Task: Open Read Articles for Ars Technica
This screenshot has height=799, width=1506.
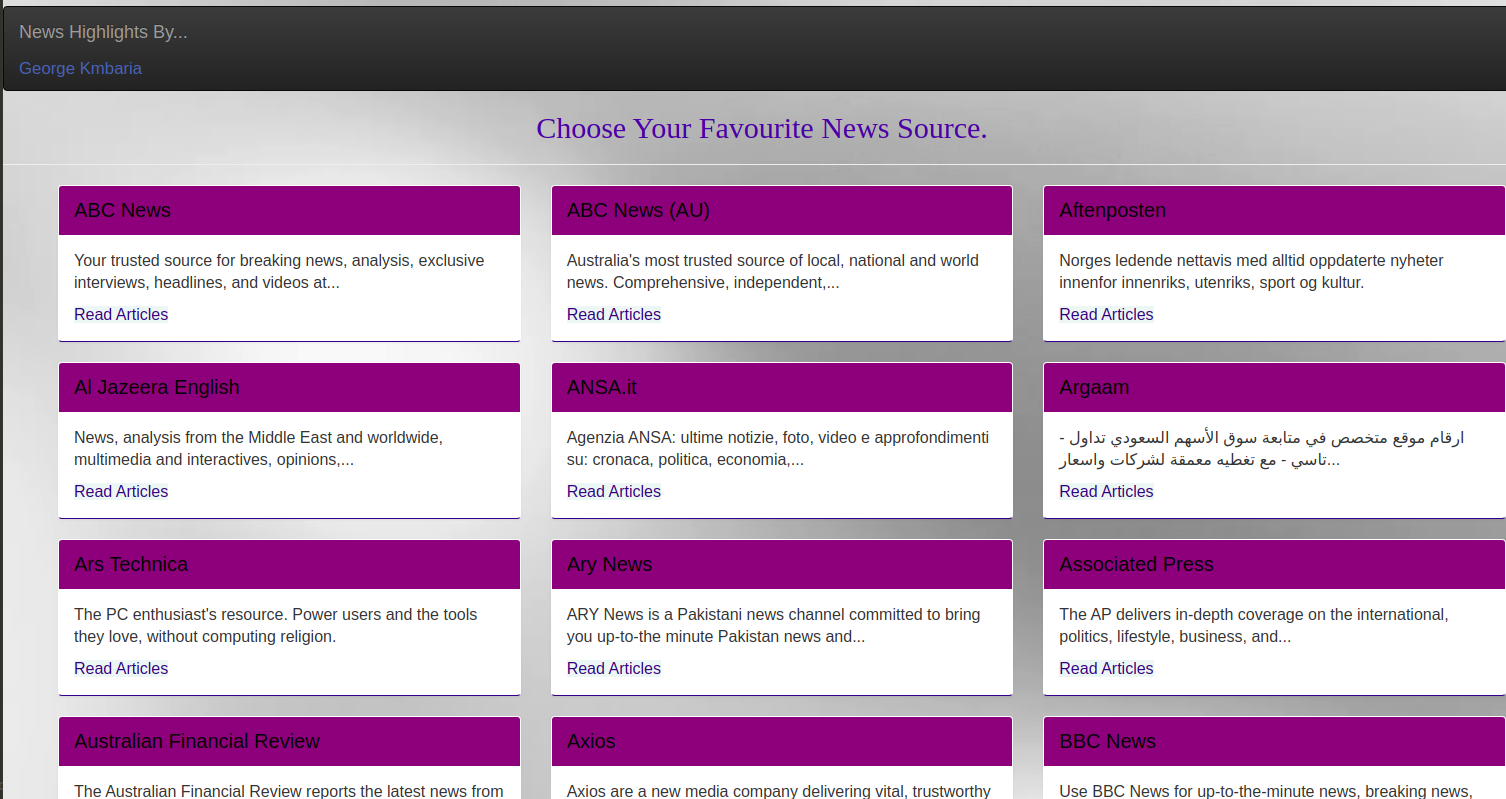Action: pos(121,668)
